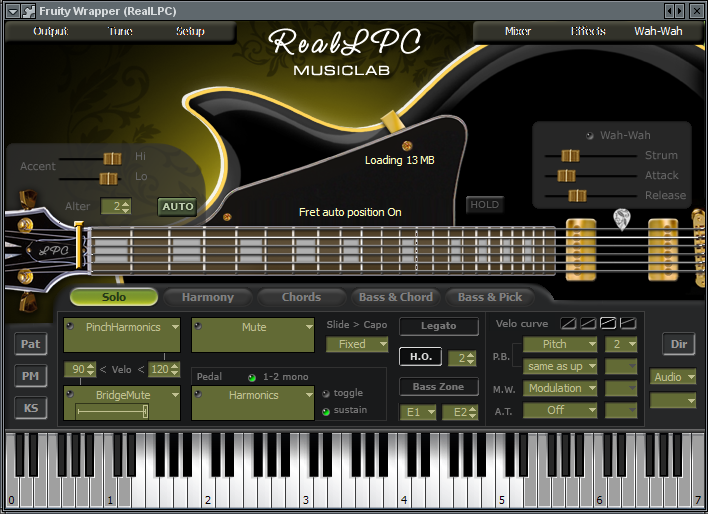Toggle the BridgeMute enable LED
The height and width of the screenshot is (514, 708).
click(70, 394)
